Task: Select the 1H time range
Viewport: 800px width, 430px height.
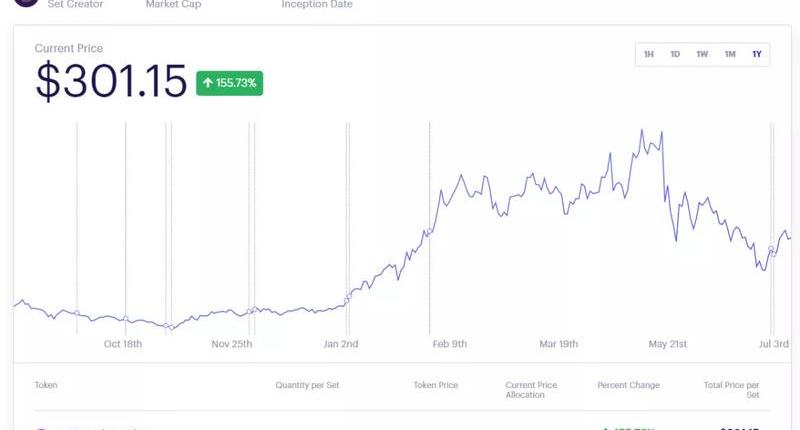Action: 649,54
